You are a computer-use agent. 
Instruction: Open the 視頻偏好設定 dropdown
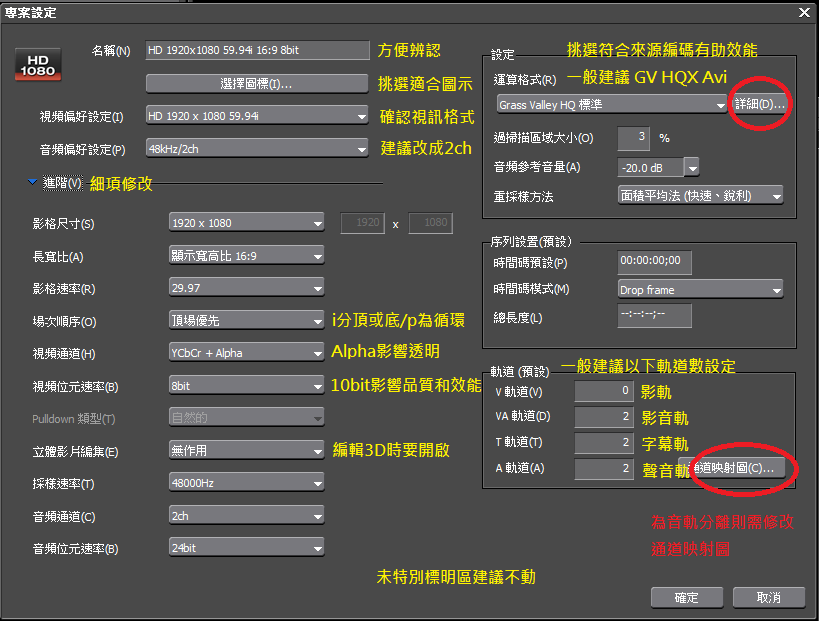(x=257, y=117)
